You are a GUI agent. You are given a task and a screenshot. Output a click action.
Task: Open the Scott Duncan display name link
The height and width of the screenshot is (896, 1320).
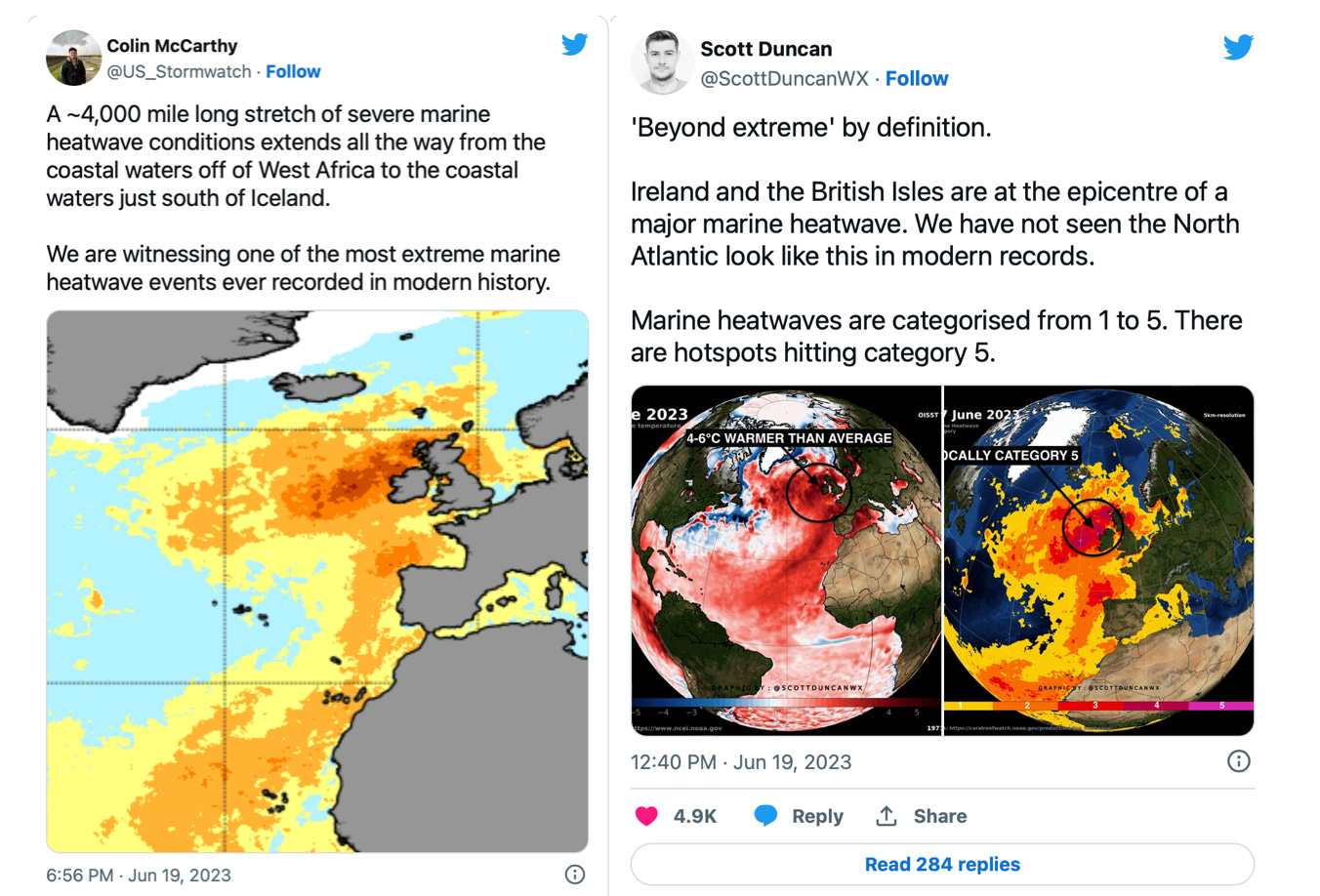[765, 49]
